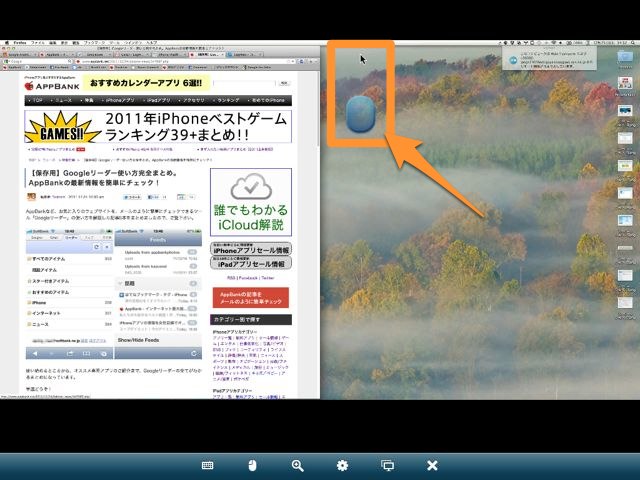Click the Google search box in Firefox
The image size is (640, 480).
39,61
